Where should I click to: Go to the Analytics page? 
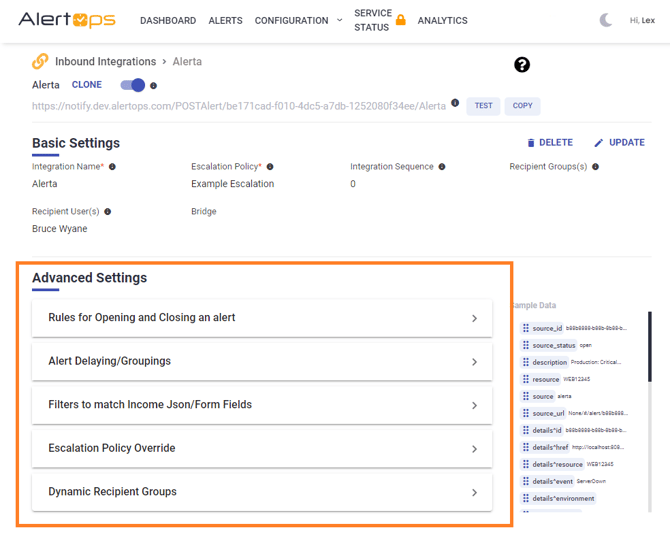point(442,20)
